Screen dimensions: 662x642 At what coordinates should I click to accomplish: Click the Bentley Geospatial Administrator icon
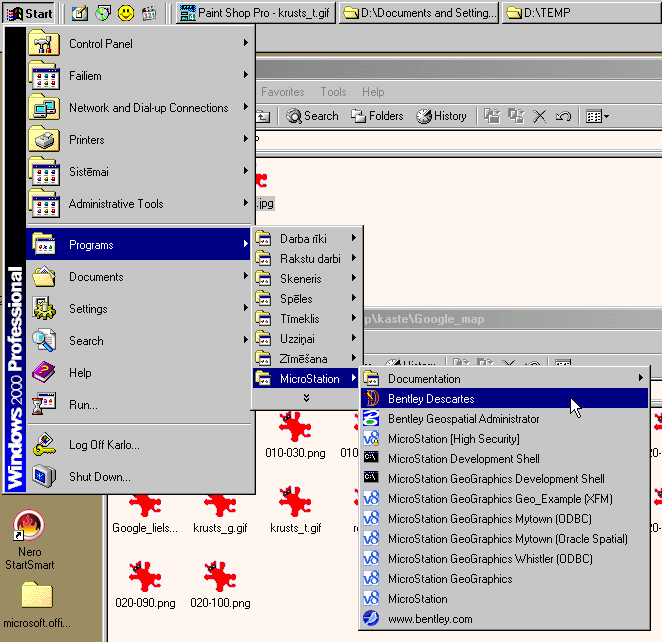(x=372, y=419)
